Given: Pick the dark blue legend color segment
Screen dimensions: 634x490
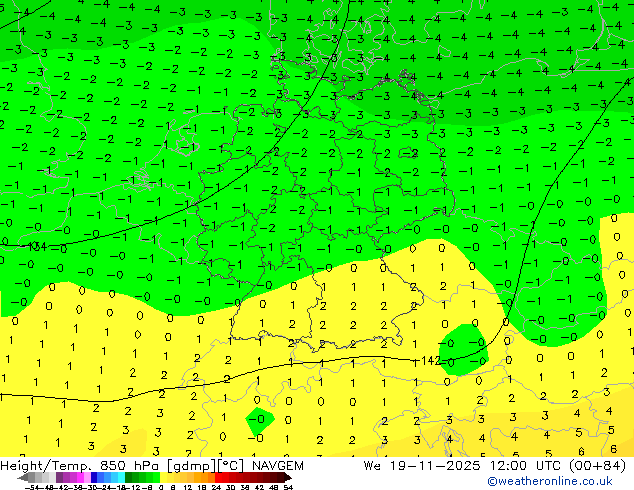Looking at the screenshot, I should [x=94, y=477].
